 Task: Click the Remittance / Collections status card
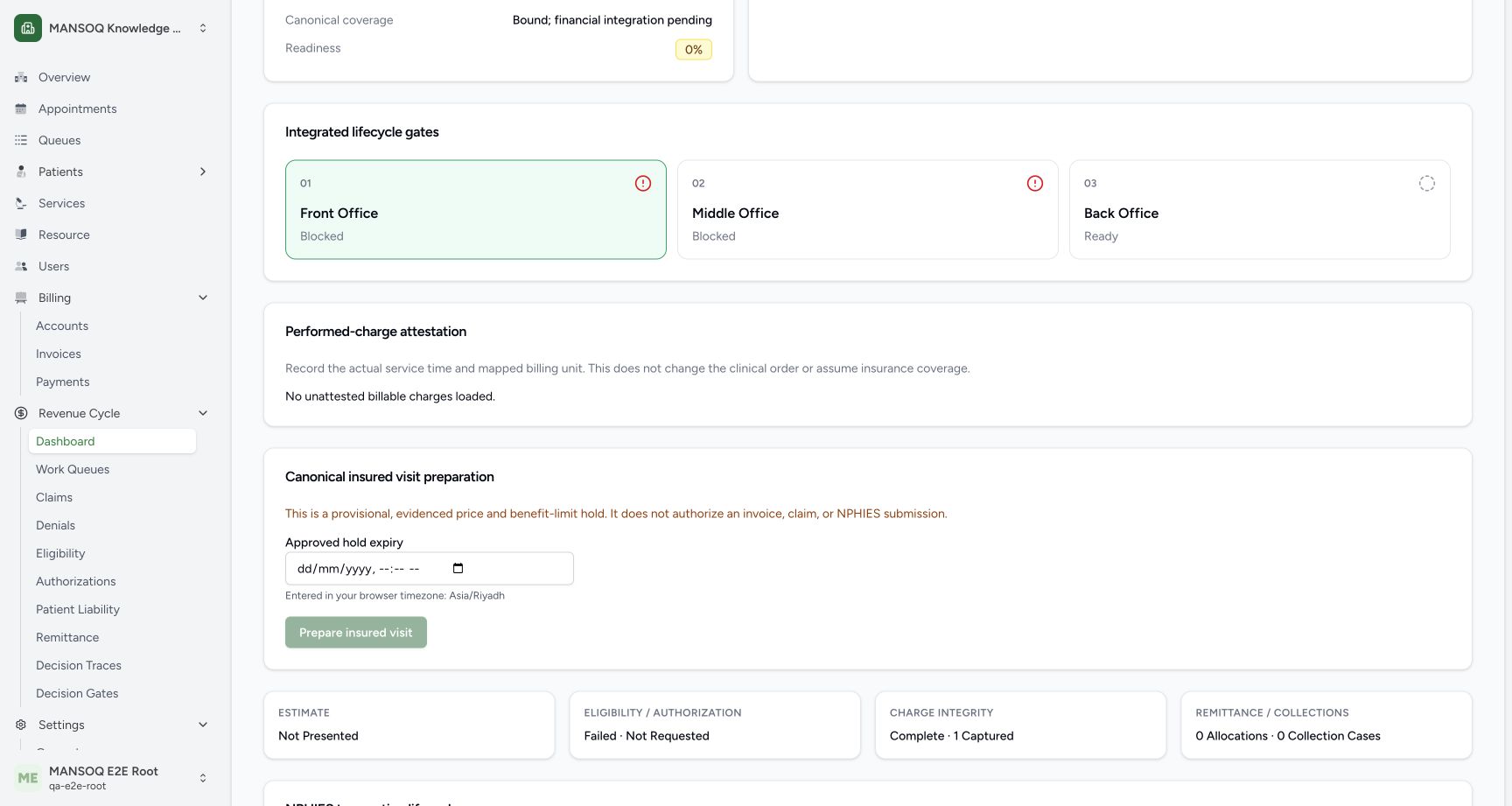[1326, 725]
